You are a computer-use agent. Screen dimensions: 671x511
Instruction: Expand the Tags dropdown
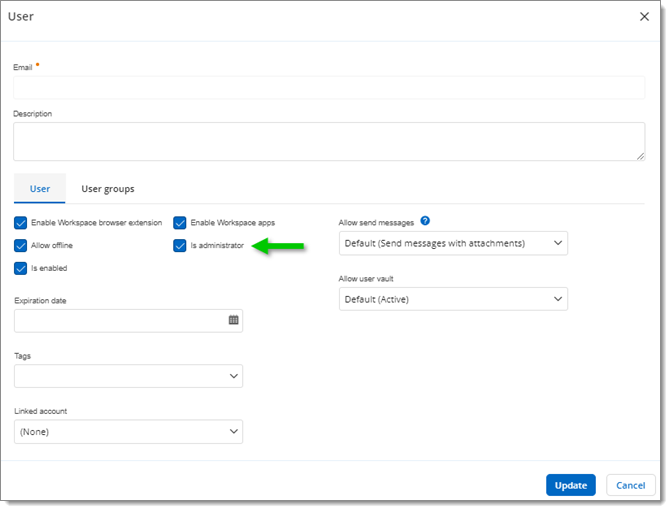click(x=128, y=376)
